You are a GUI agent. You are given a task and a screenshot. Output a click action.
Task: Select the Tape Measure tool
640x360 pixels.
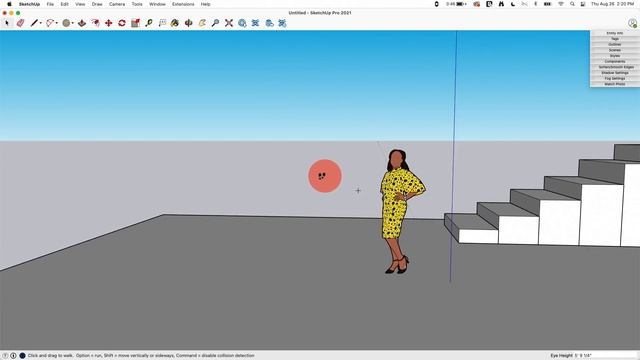149,23
